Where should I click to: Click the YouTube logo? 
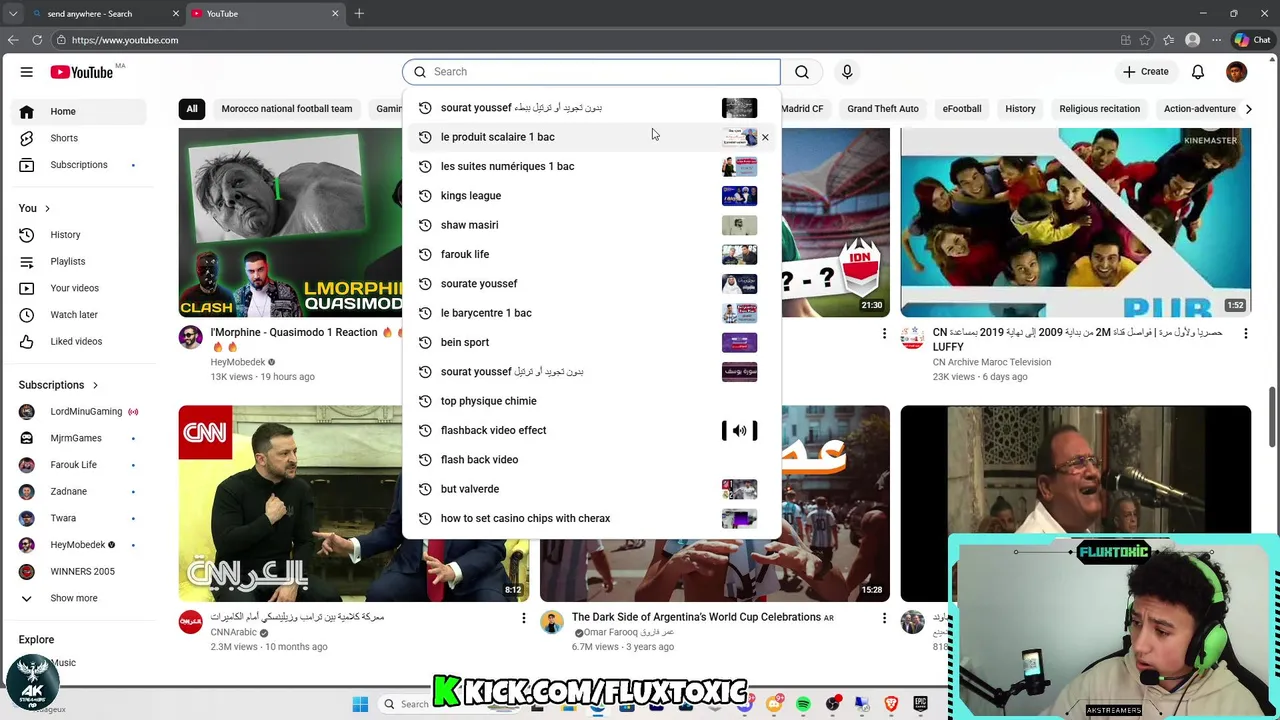(82, 72)
